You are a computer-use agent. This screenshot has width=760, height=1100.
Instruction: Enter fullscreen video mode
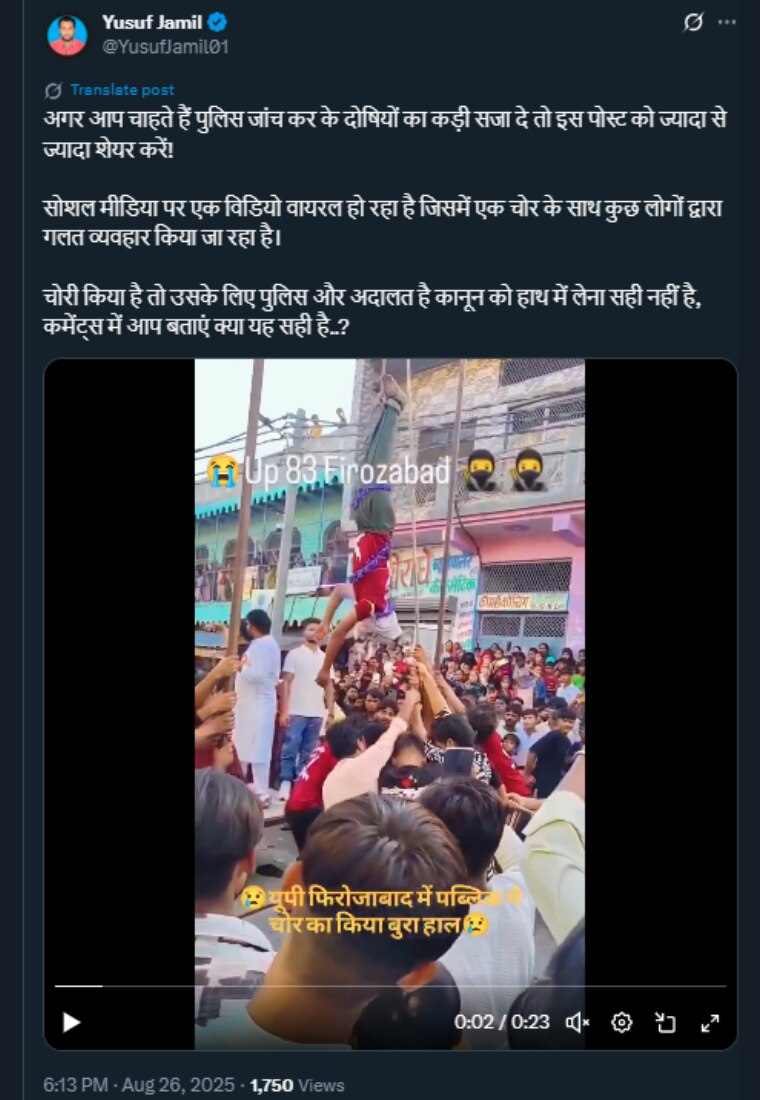click(710, 1022)
